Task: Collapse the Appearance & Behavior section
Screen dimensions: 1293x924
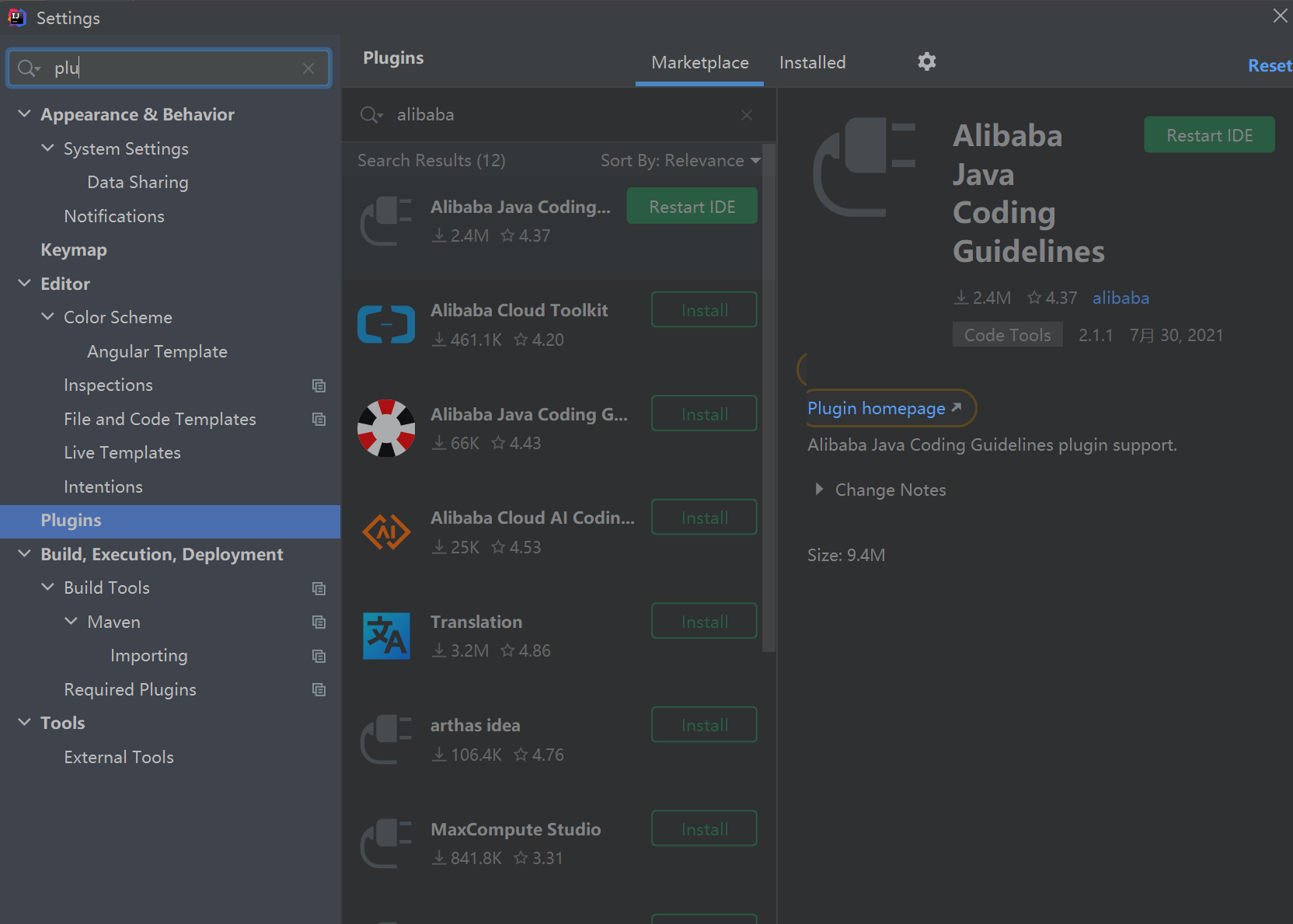Action: click(25, 114)
